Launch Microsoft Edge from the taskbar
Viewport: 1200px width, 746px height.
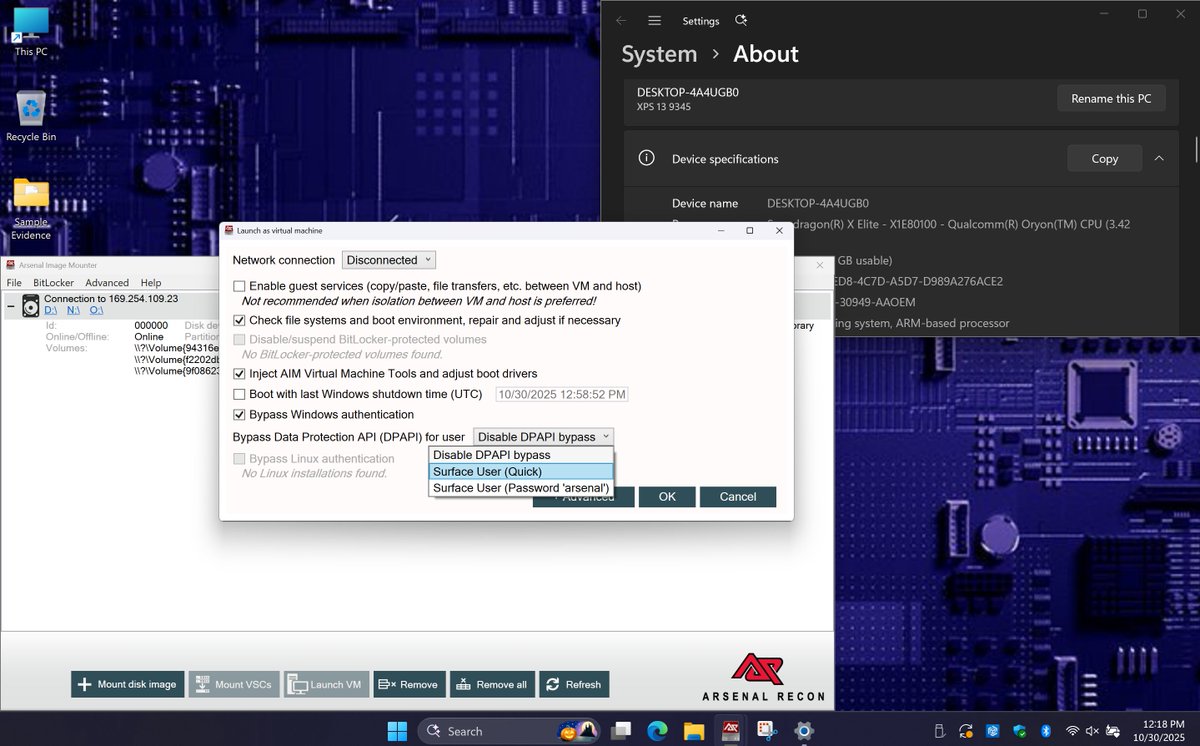click(658, 730)
